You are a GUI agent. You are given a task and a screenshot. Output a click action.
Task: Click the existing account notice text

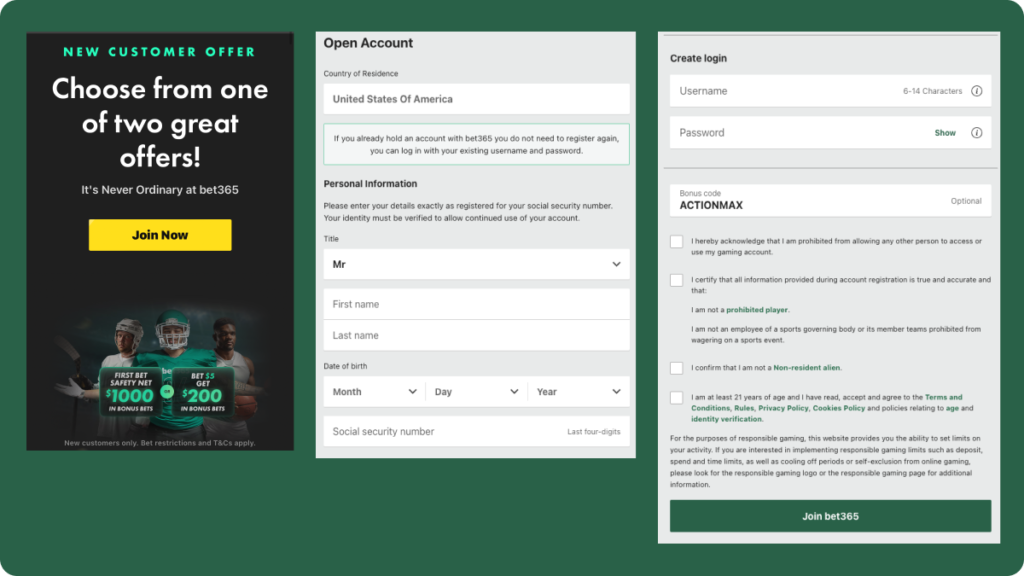pyautogui.click(x=476, y=144)
